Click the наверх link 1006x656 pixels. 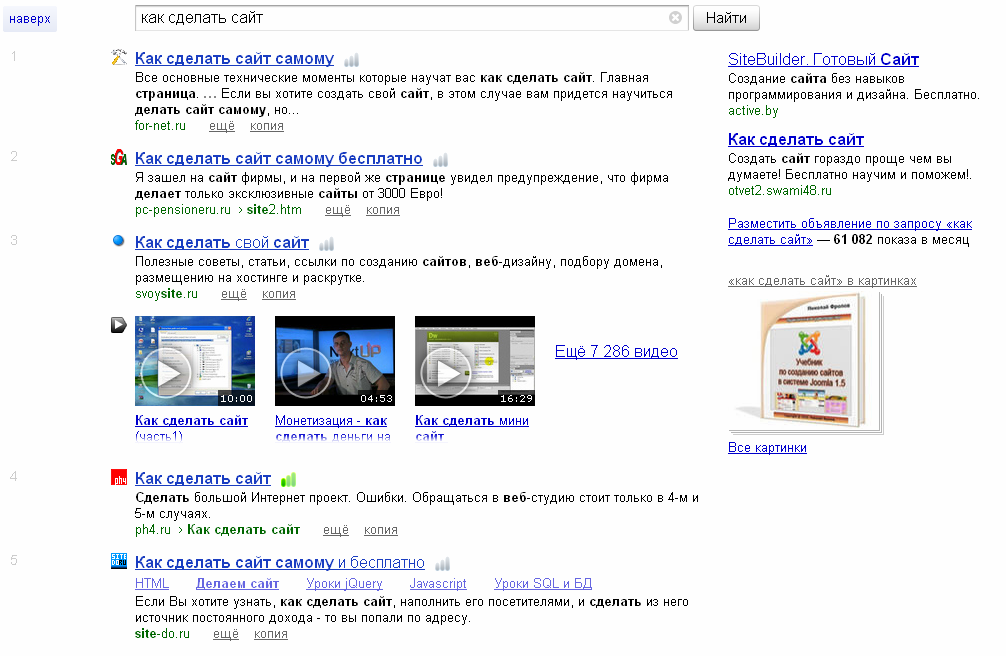(x=30, y=19)
